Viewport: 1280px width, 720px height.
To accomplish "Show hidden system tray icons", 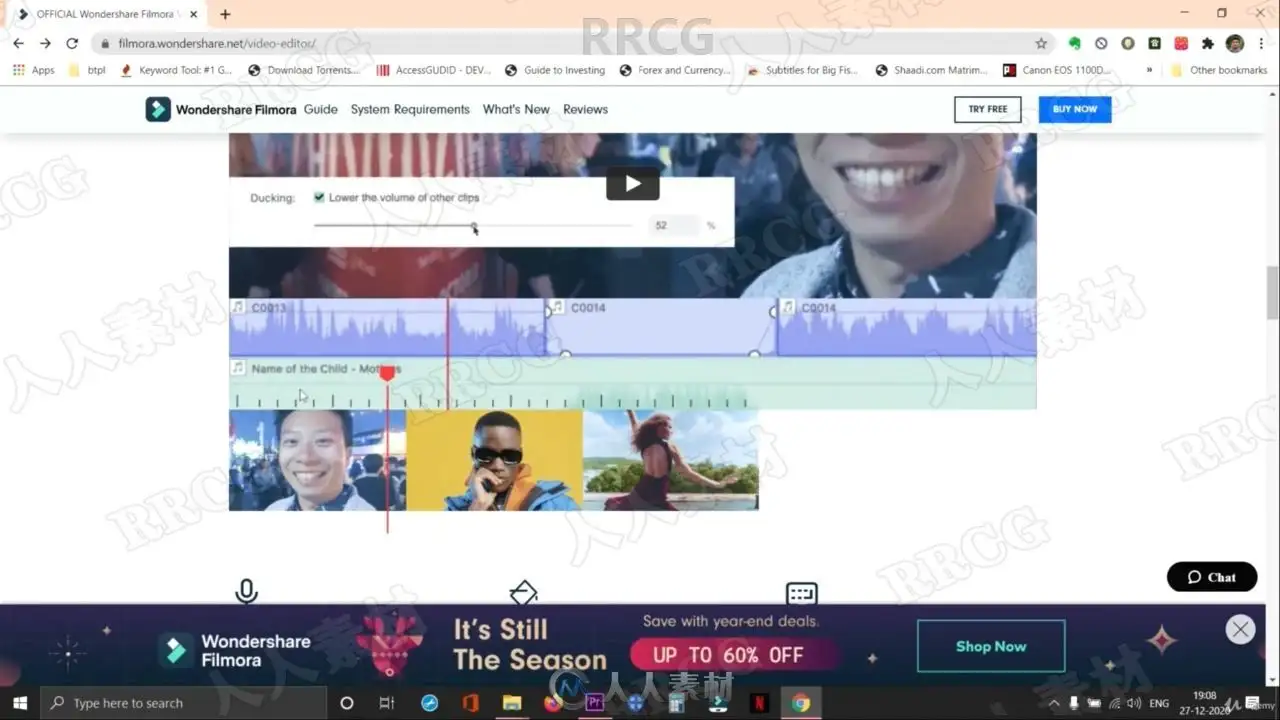I will tap(1053, 703).
